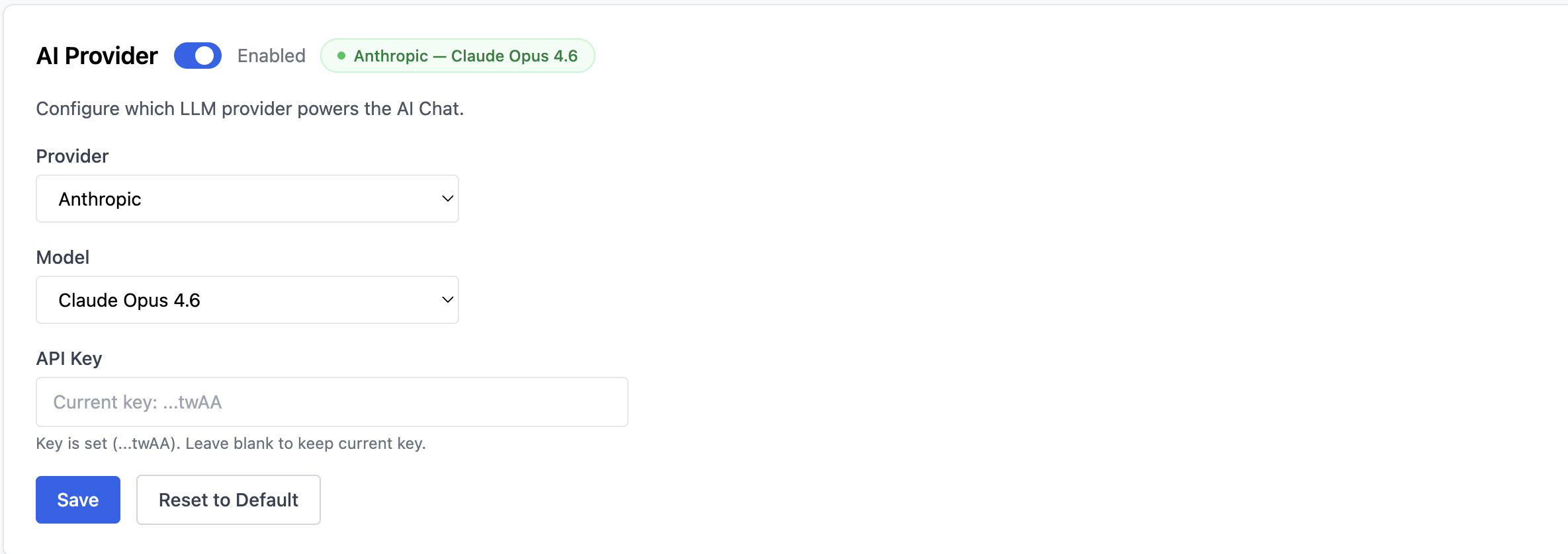Image resolution: width=1568 pixels, height=554 pixels.
Task: Click the Model field label
Action: point(62,257)
